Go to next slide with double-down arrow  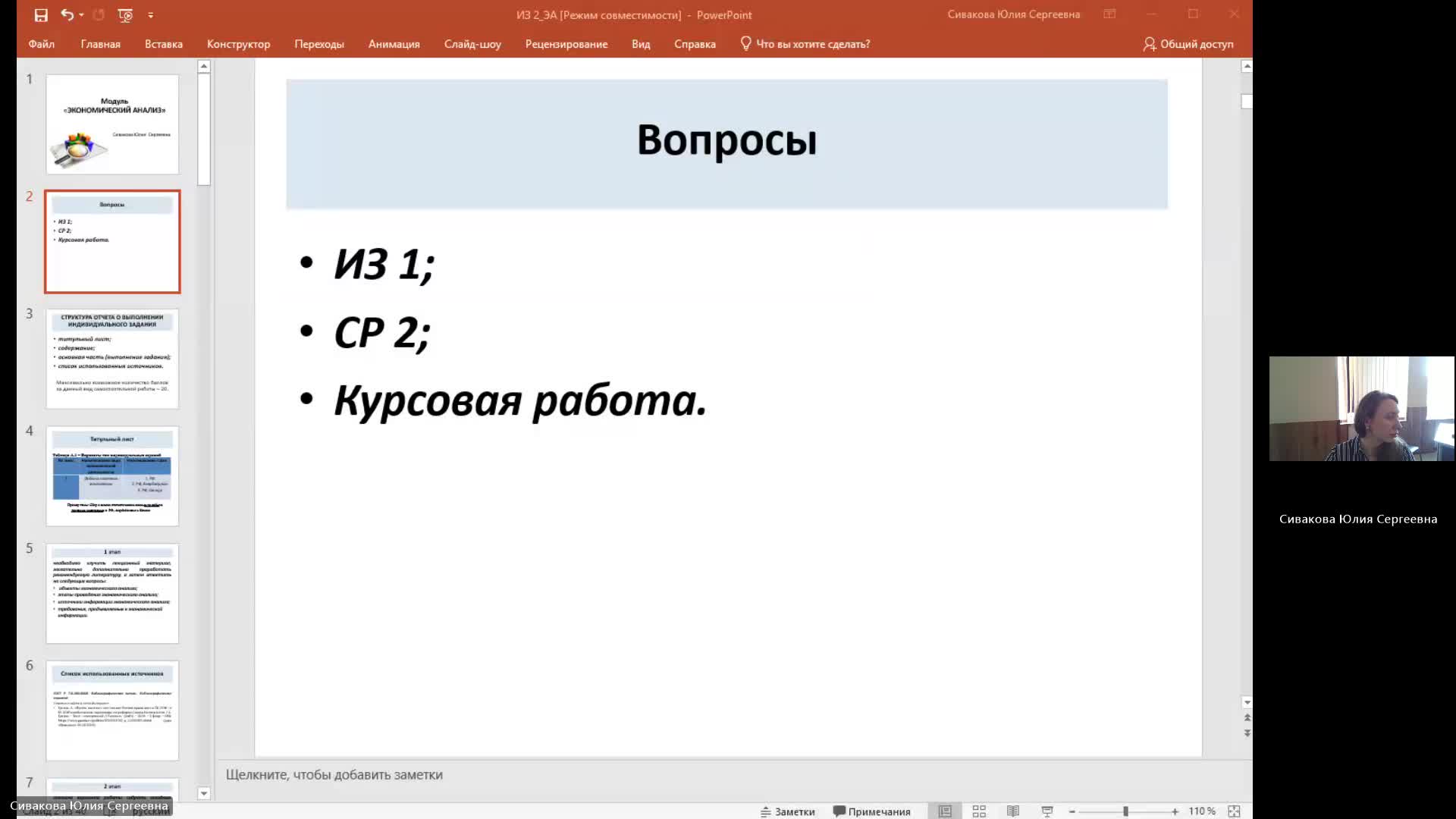1247,733
